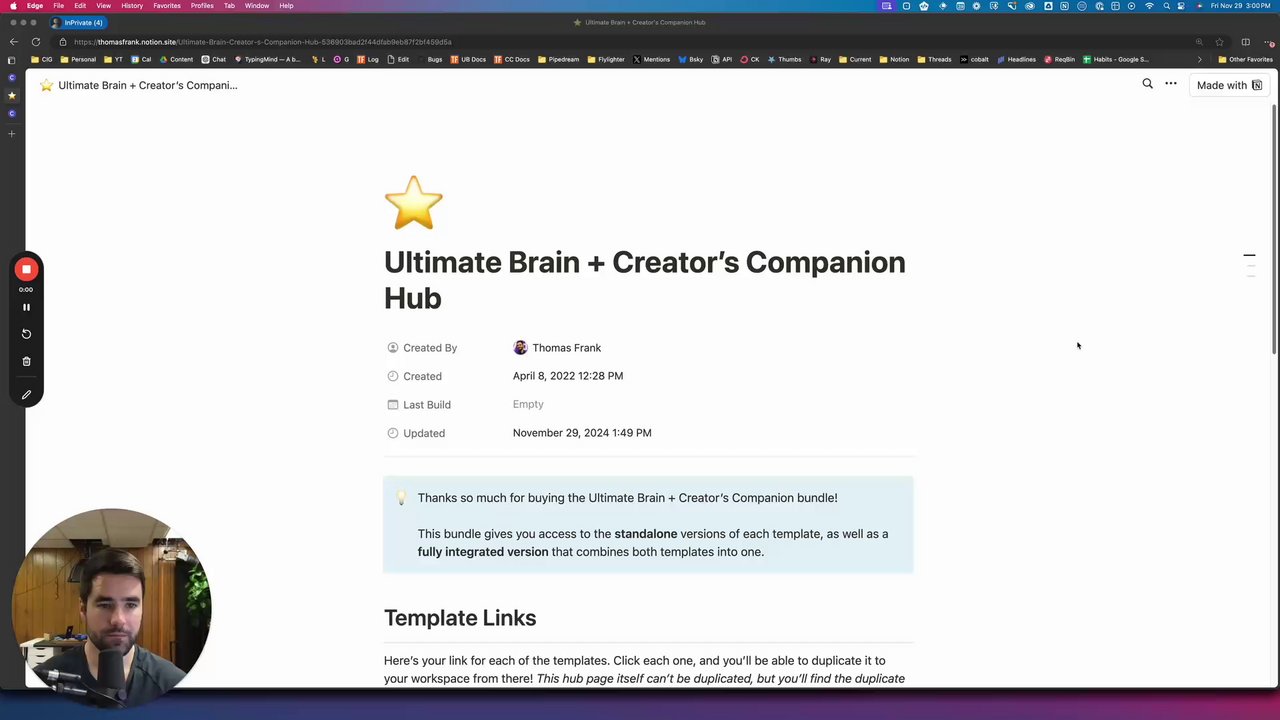
Task: Click the table of contents lines at right
Action: click(x=1249, y=265)
